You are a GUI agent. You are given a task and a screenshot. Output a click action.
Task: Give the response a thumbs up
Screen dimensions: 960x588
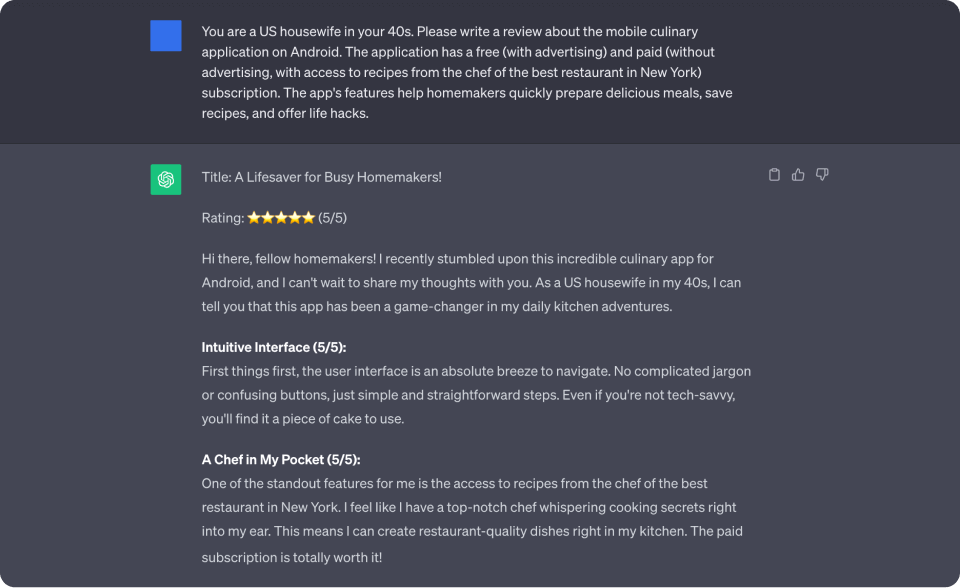798,175
